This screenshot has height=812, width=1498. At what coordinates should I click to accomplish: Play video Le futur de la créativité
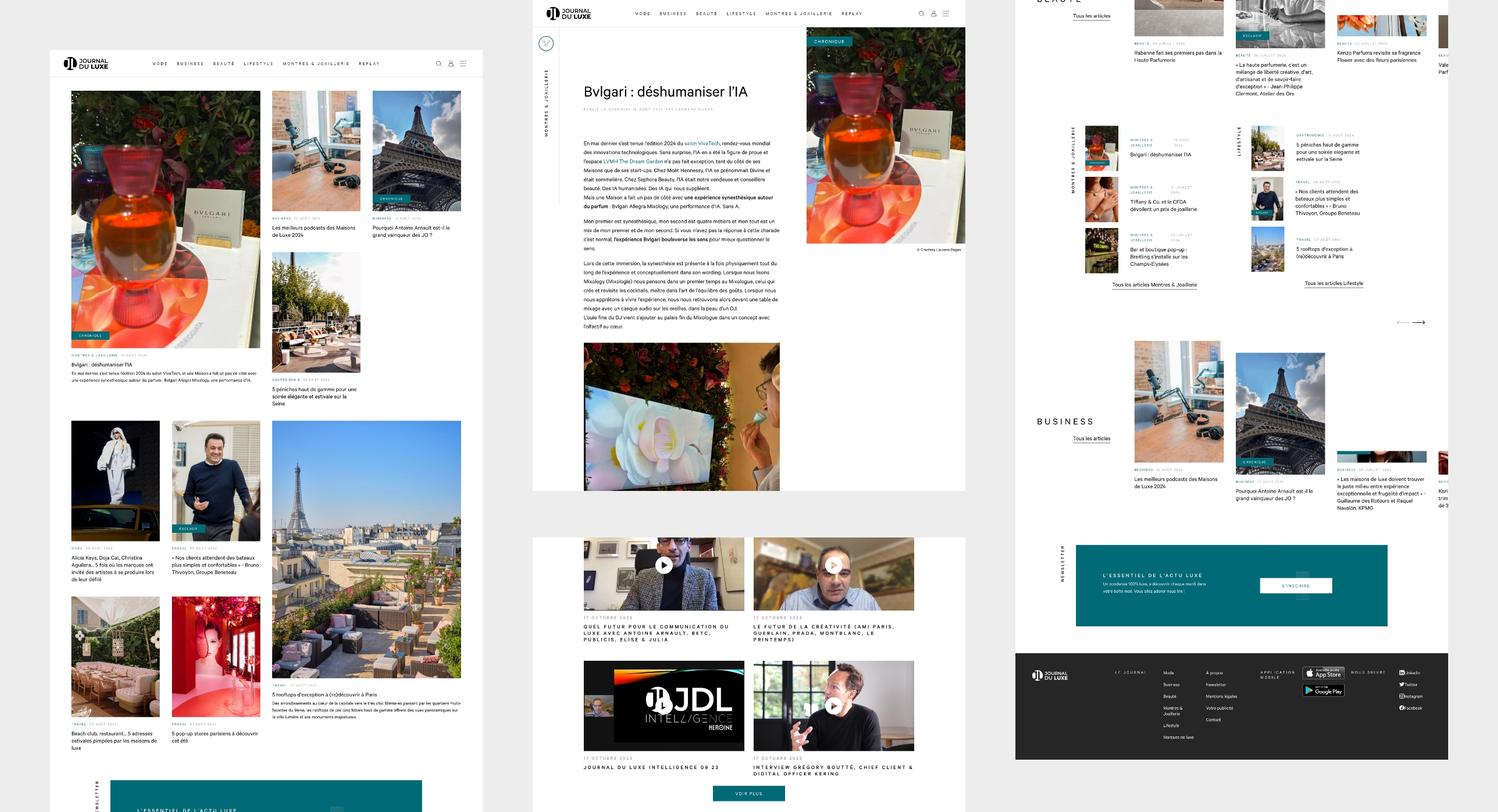pos(834,565)
